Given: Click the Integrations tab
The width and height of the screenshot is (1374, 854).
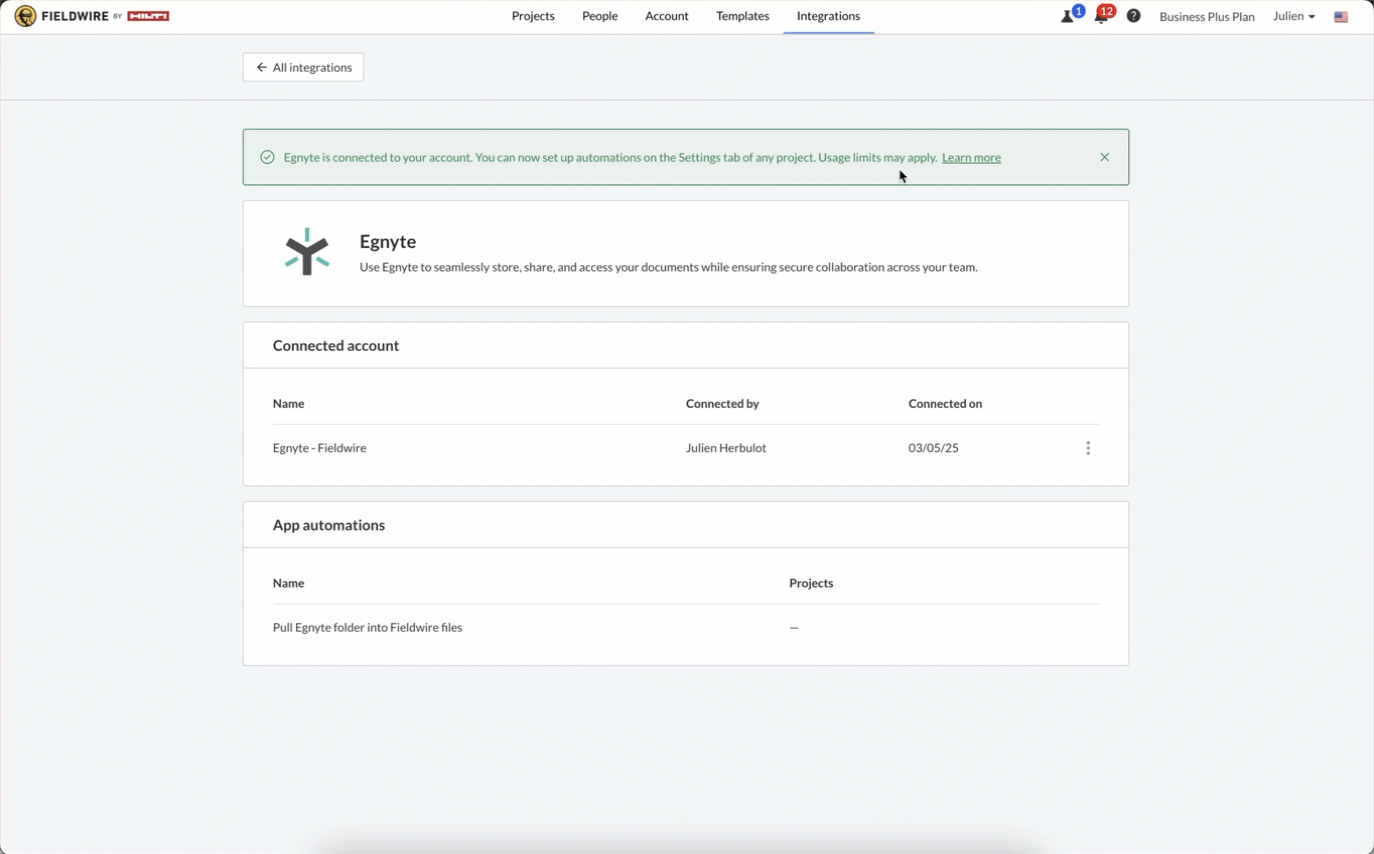Looking at the screenshot, I should click(828, 16).
